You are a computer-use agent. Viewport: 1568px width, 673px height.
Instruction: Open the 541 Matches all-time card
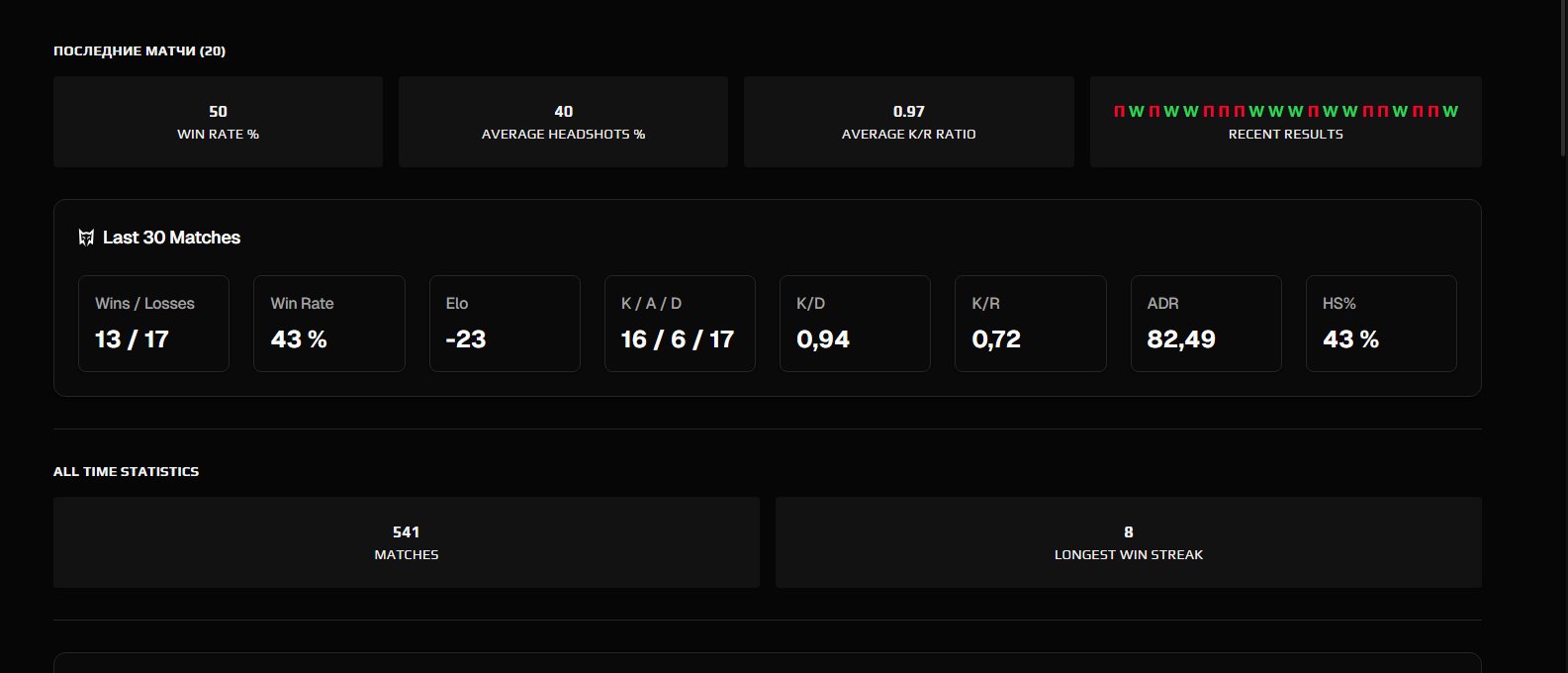(x=406, y=542)
